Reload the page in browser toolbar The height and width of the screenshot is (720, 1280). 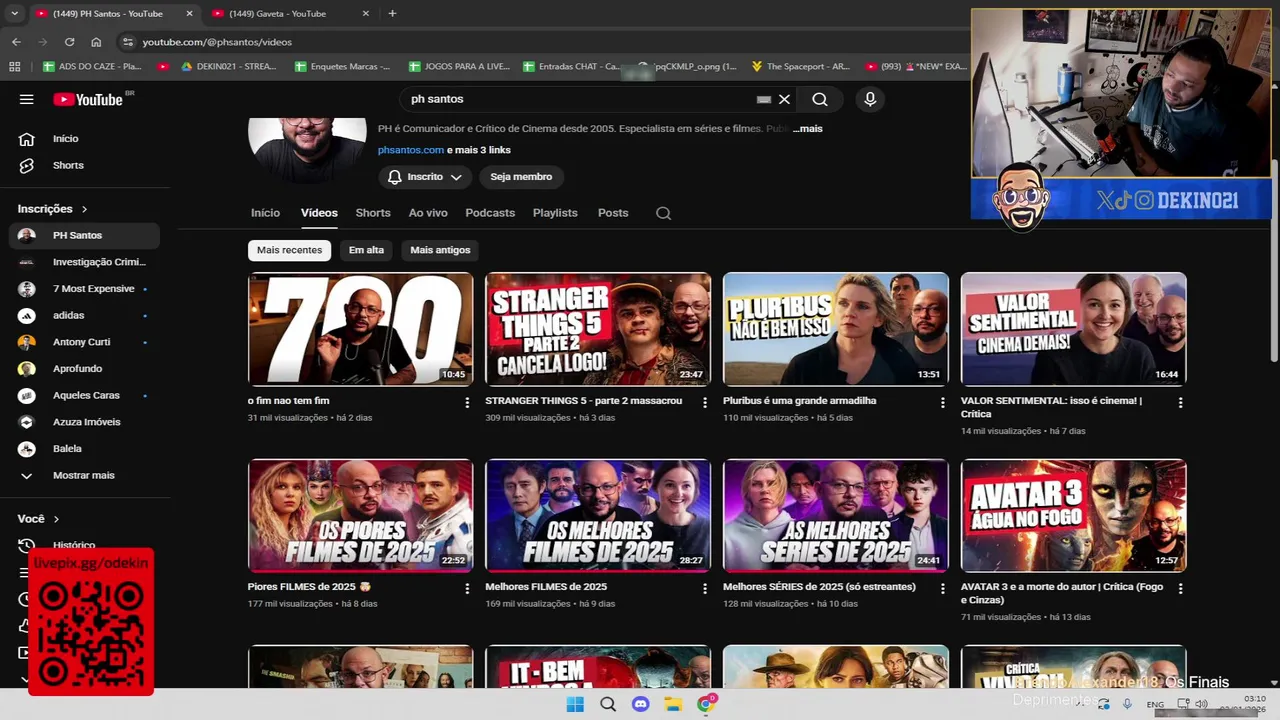69,42
